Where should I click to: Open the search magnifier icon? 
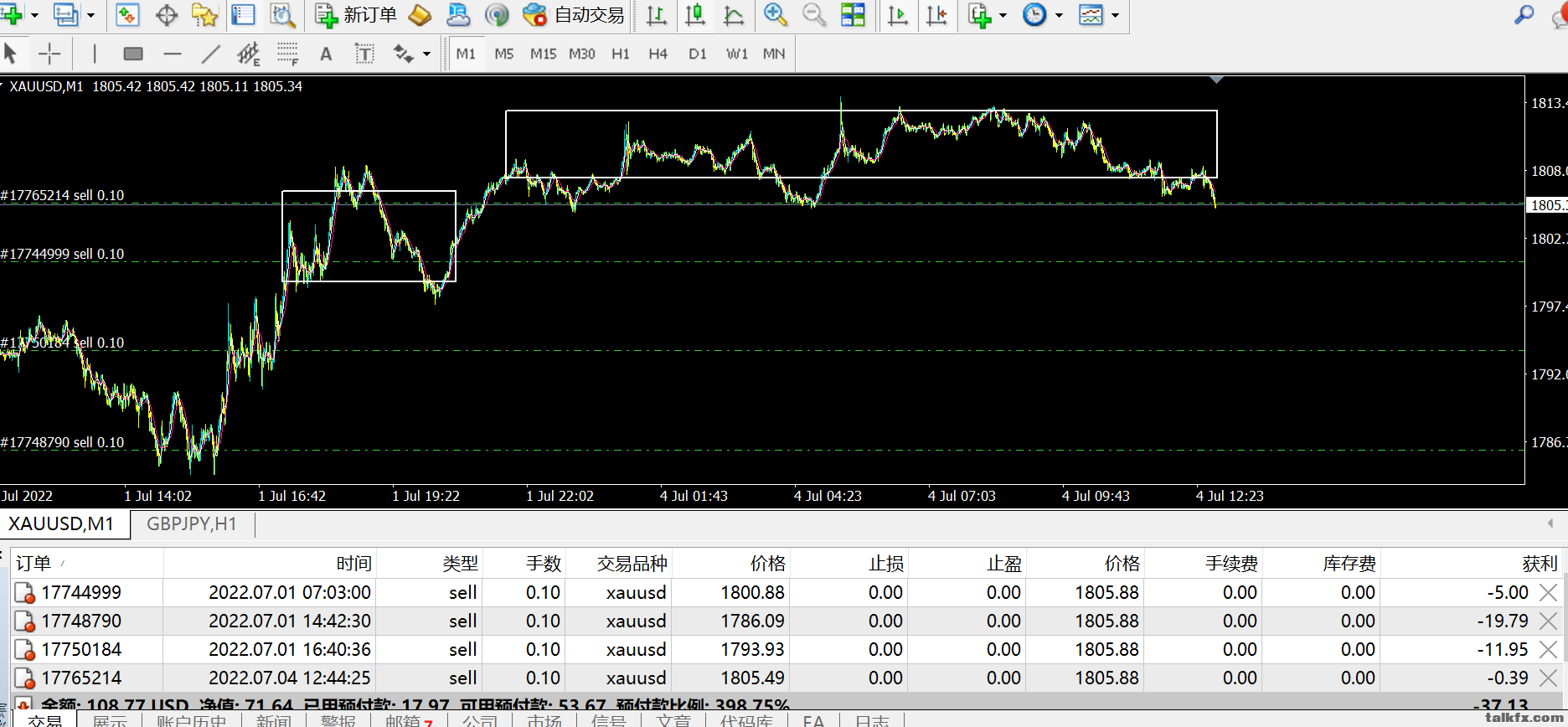point(1524,14)
